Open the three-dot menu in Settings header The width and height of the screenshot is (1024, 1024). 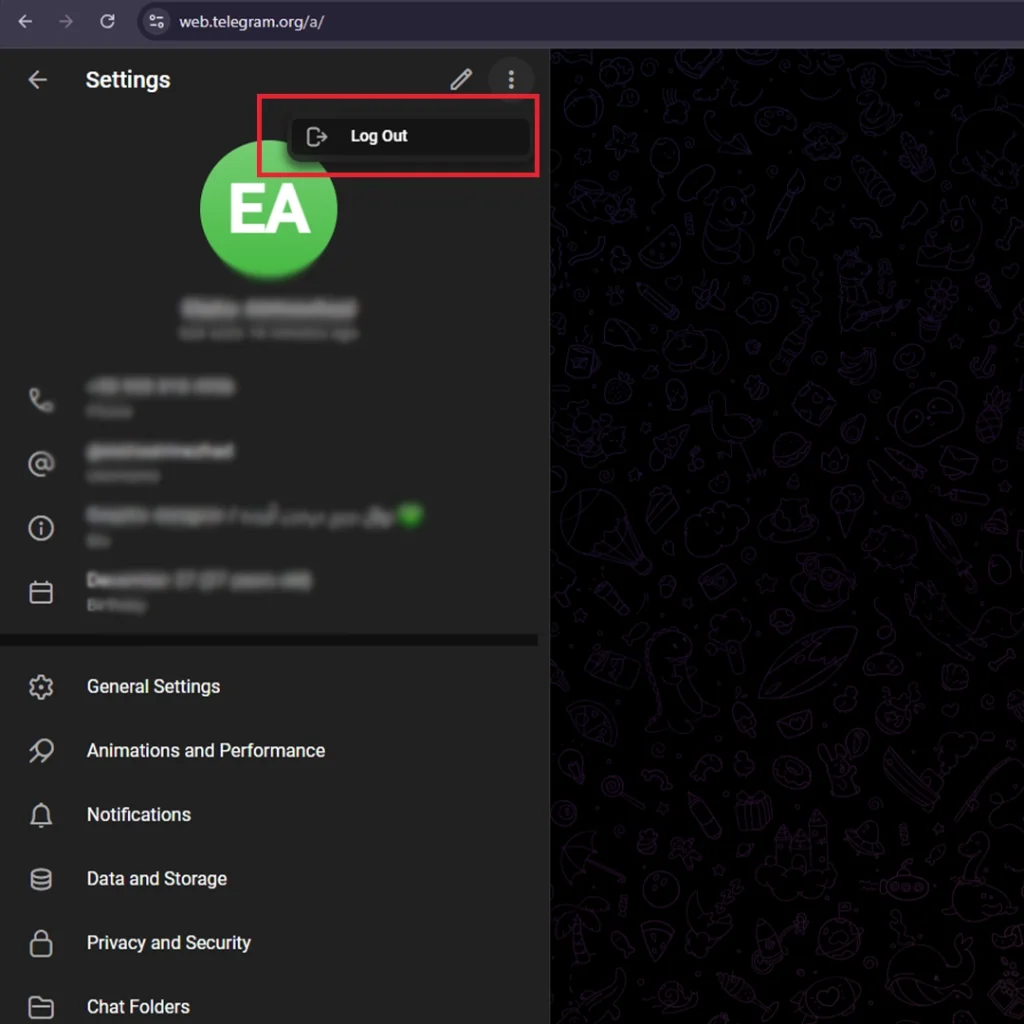coord(512,79)
